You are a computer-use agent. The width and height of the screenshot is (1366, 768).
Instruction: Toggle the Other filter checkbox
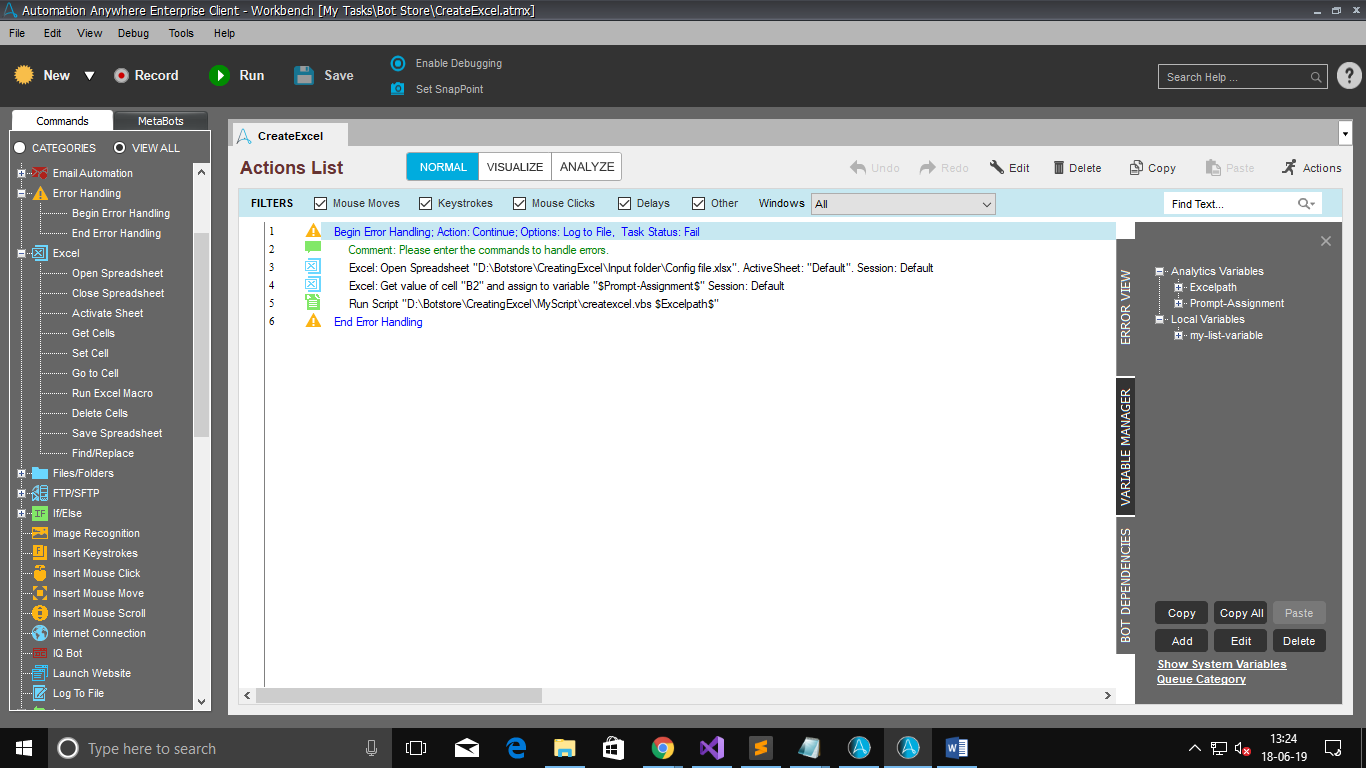[x=699, y=204]
